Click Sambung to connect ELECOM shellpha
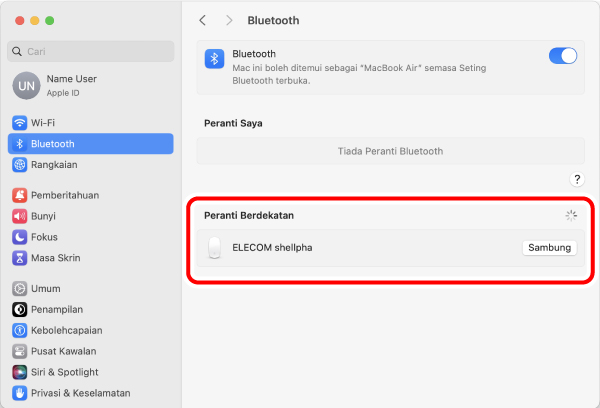This screenshot has width=600, height=408. 549,248
